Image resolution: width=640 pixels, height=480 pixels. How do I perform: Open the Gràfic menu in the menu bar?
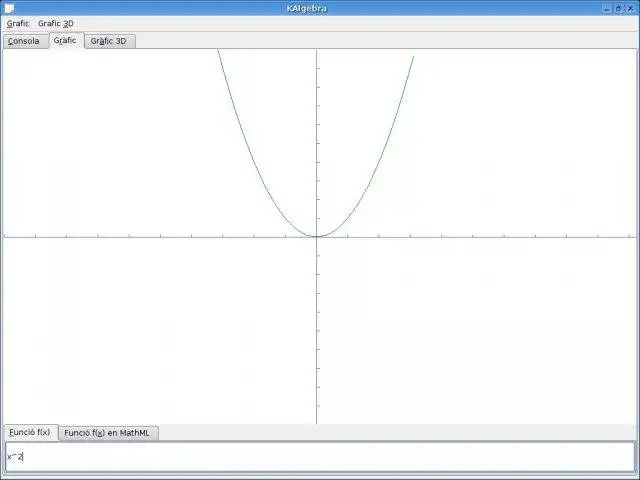(18, 24)
